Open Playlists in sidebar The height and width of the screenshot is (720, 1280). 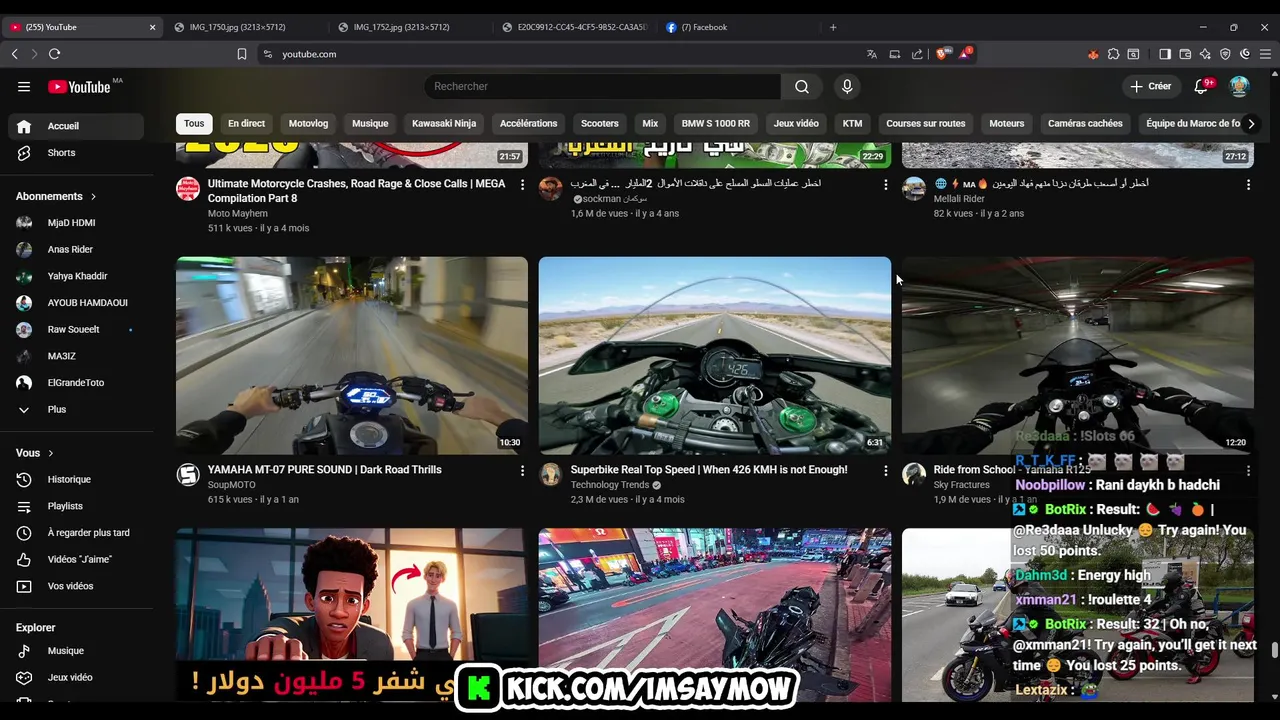point(76,506)
